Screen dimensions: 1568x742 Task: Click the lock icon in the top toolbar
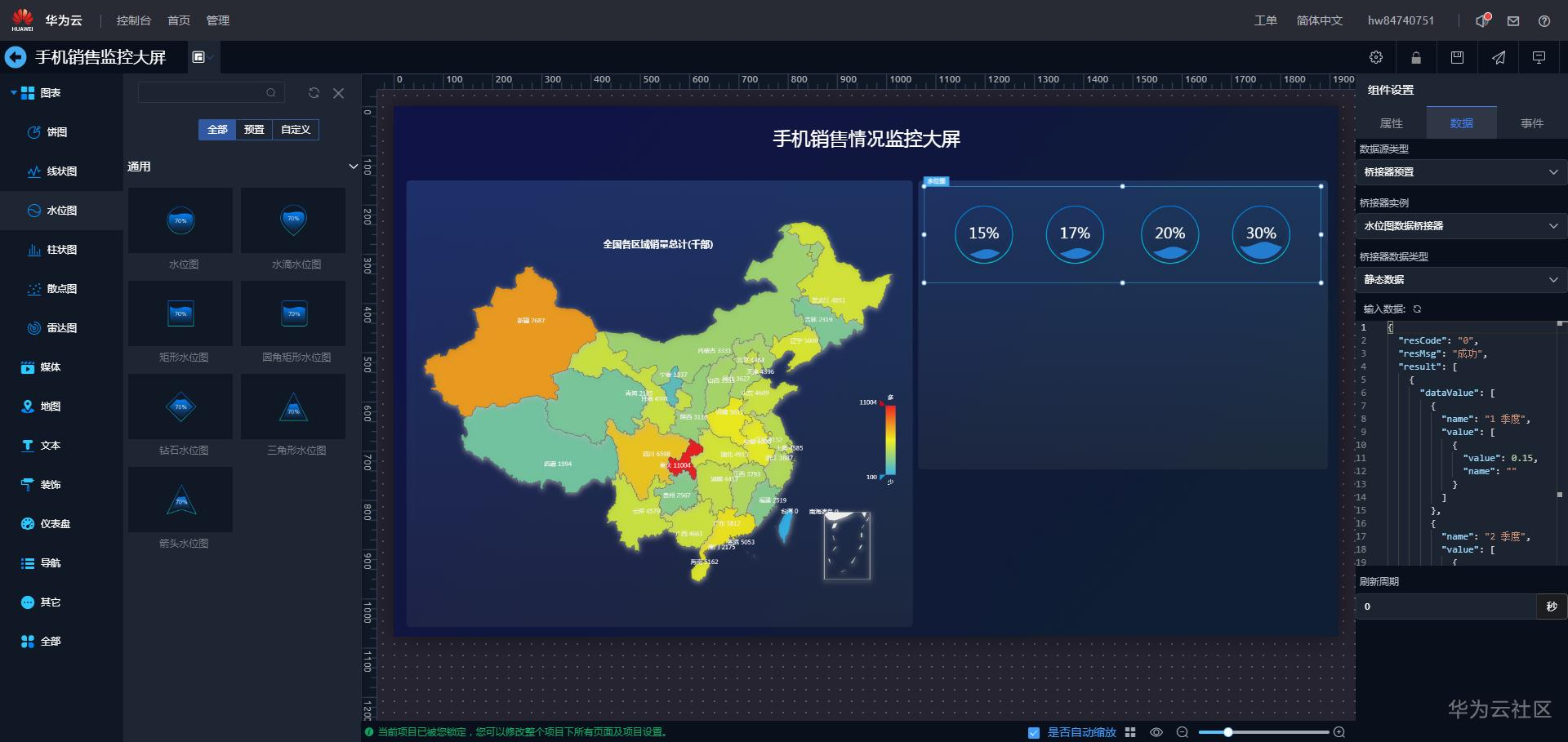pyautogui.click(x=1416, y=57)
